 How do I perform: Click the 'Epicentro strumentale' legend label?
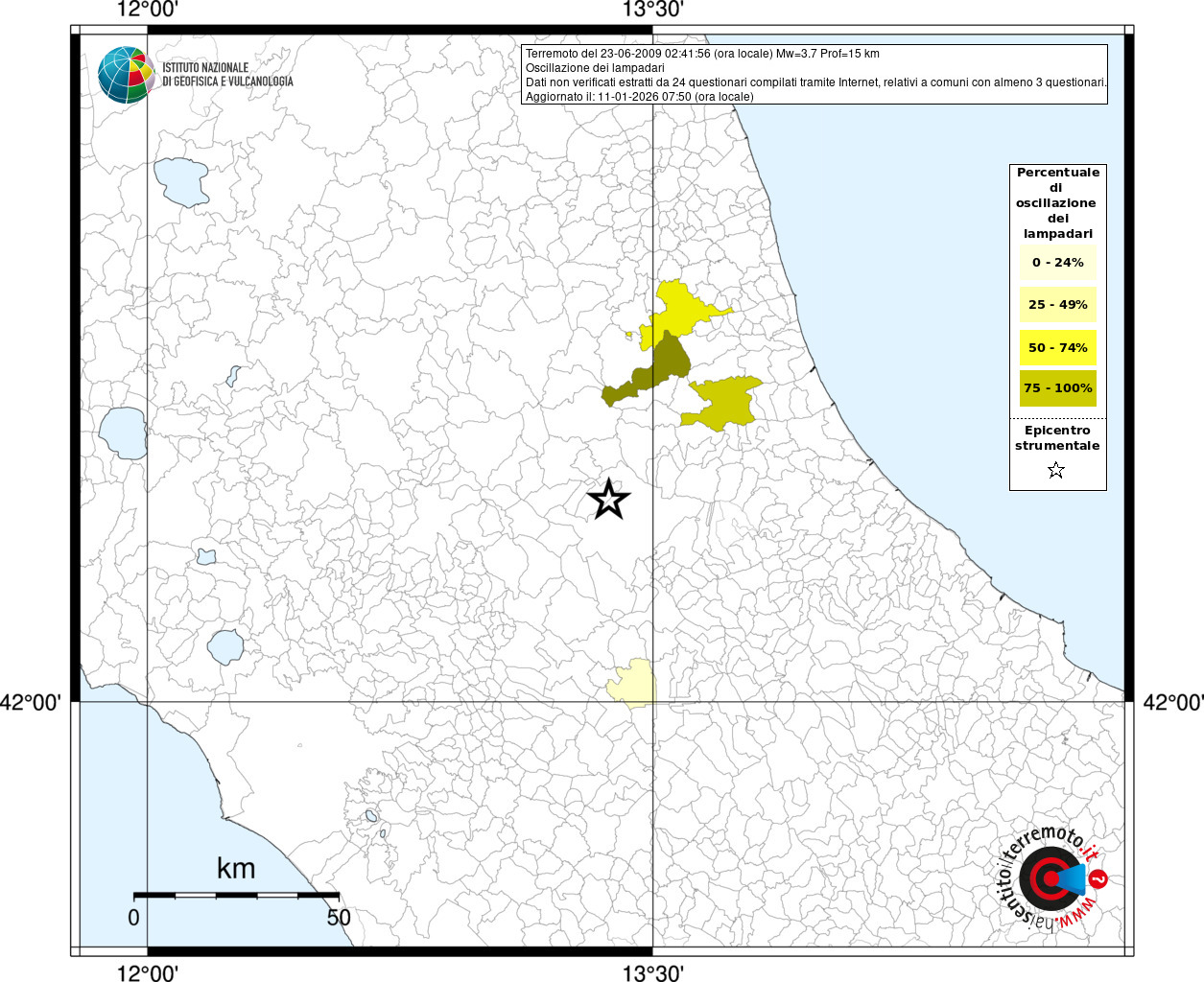point(1057,438)
